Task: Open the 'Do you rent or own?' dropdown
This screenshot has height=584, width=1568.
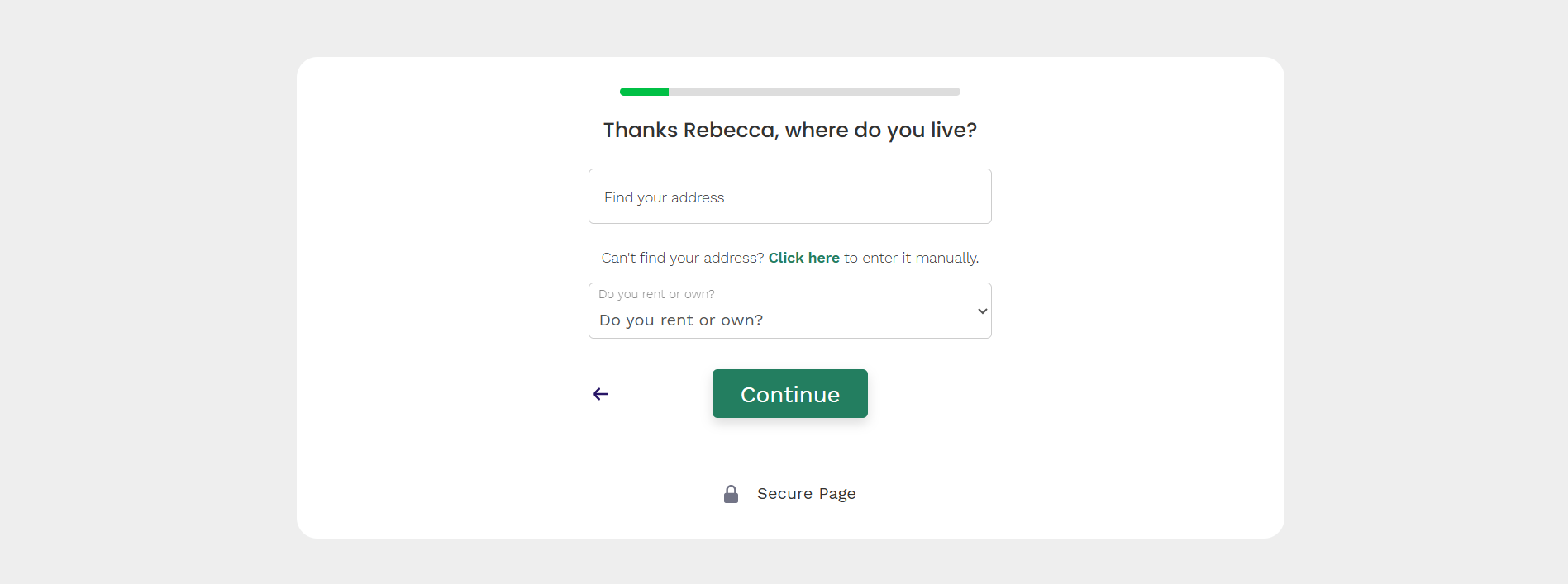Action: pos(789,311)
